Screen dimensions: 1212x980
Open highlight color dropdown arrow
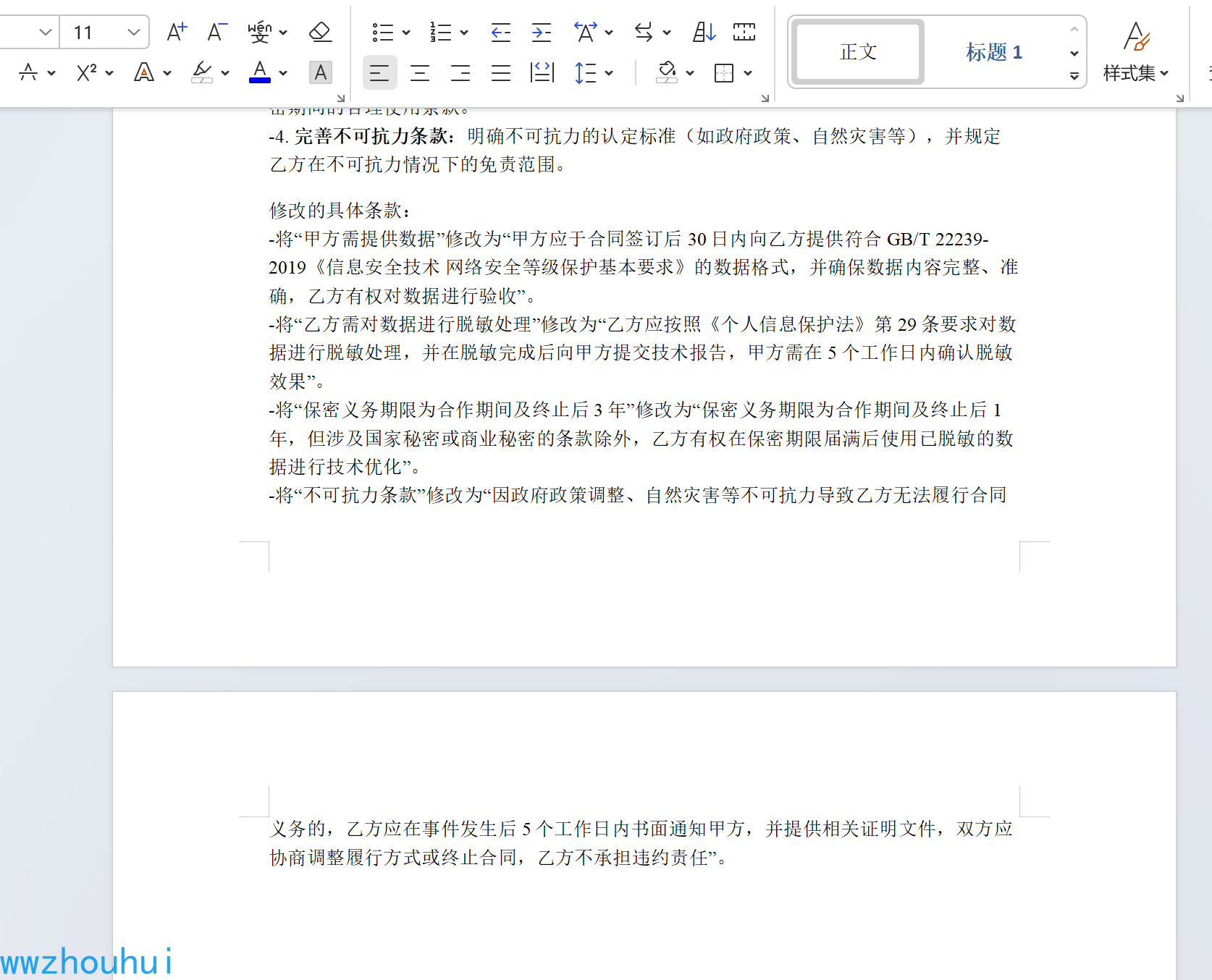[x=225, y=73]
